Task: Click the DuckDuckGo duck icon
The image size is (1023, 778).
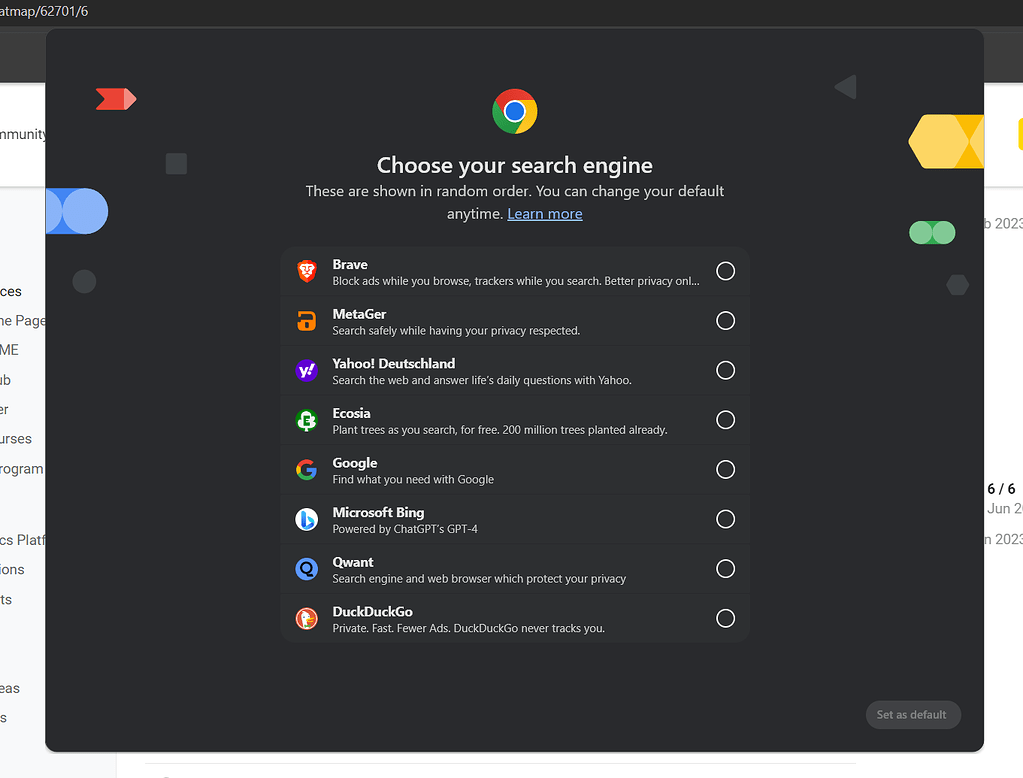Action: [306, 619]
